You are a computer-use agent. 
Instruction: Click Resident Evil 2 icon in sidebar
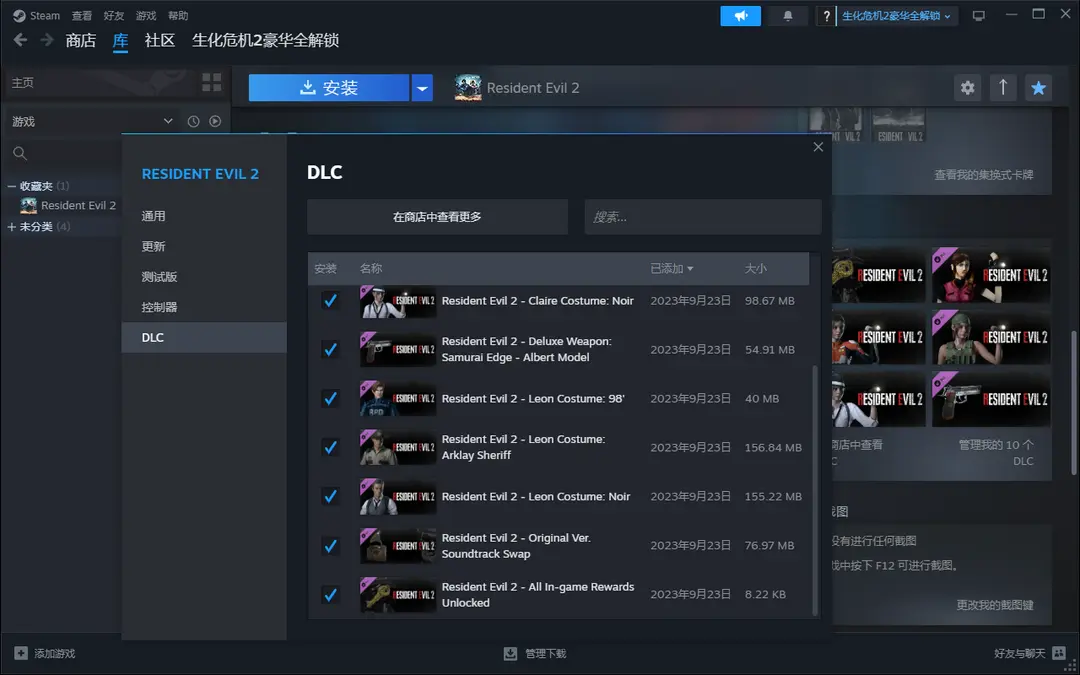tap(28, 205)
